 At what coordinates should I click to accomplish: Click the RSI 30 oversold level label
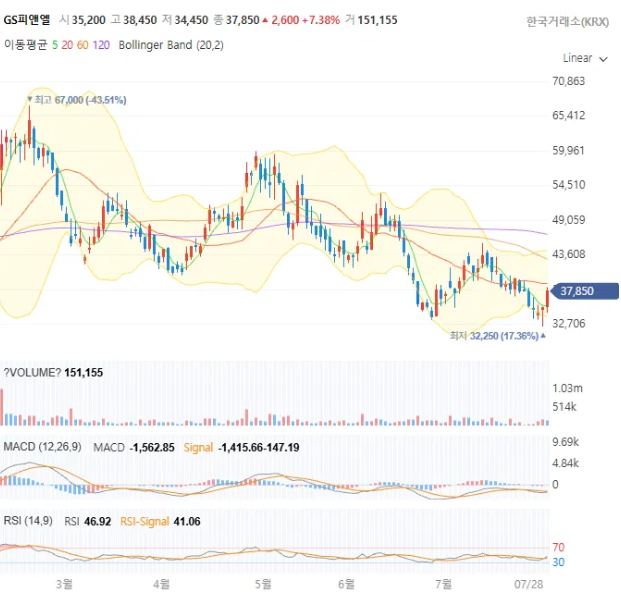[x=558, y=562]
